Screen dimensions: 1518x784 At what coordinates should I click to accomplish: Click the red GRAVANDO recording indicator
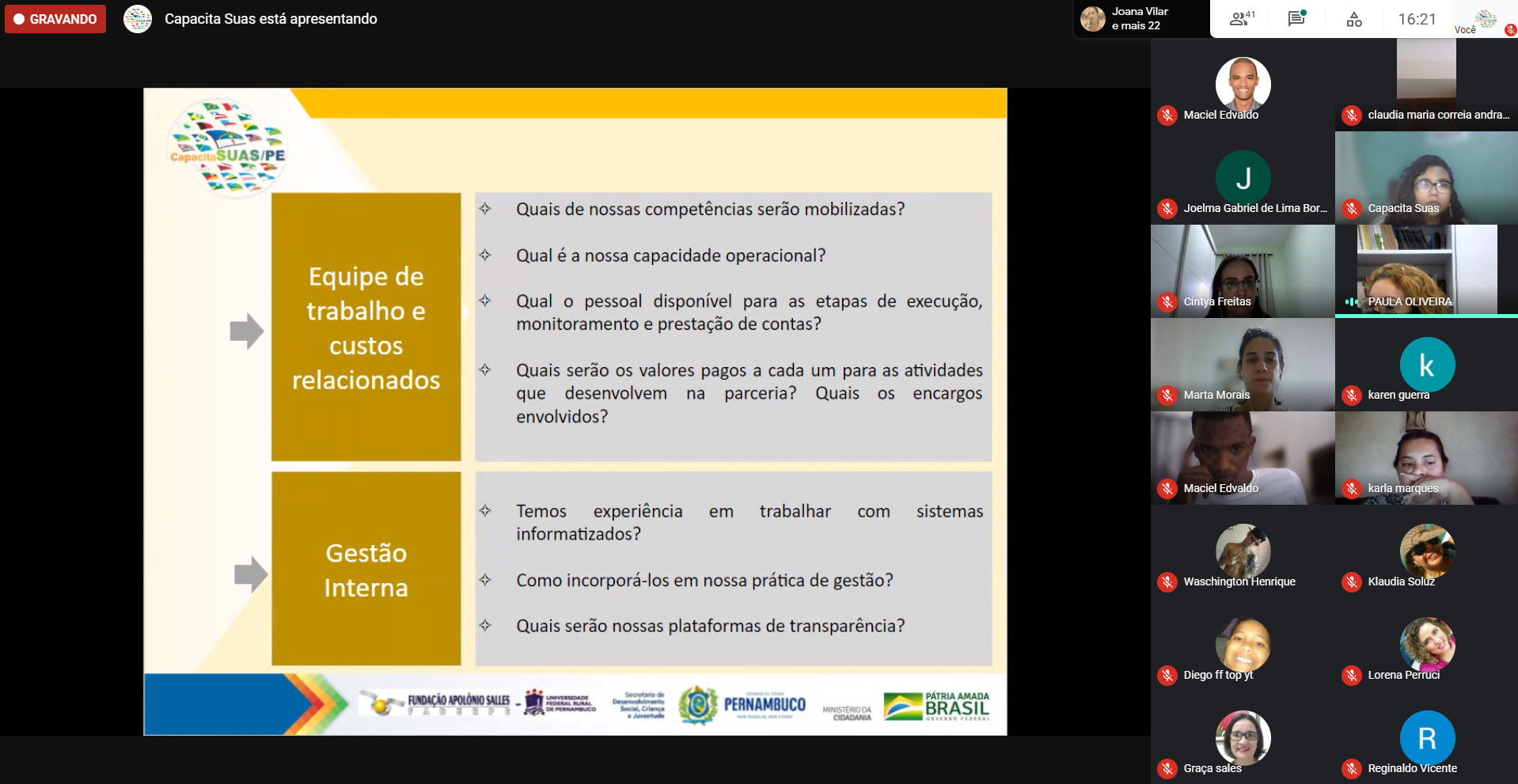click(55, 19)
